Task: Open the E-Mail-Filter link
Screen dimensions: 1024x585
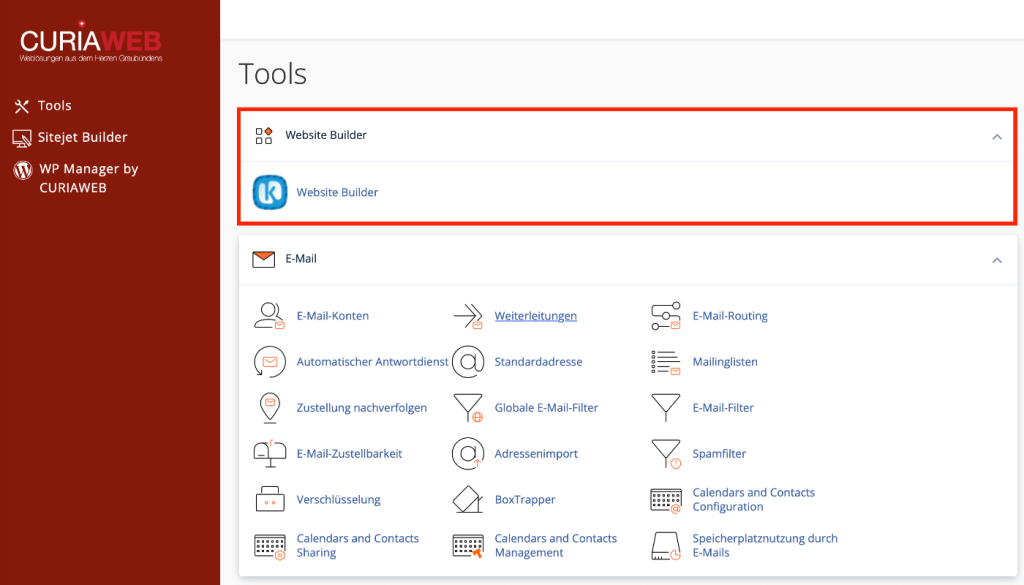Action: point(723,407)
